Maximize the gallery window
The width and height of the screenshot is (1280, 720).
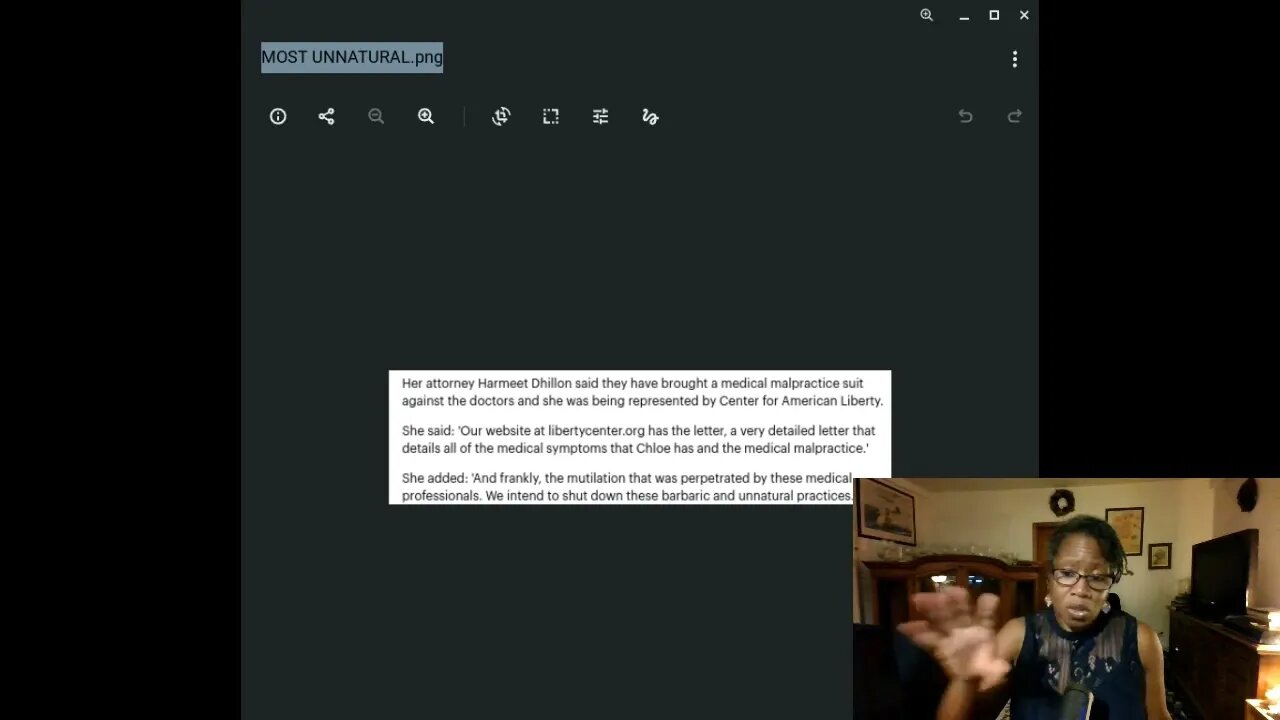coord(994,15)
